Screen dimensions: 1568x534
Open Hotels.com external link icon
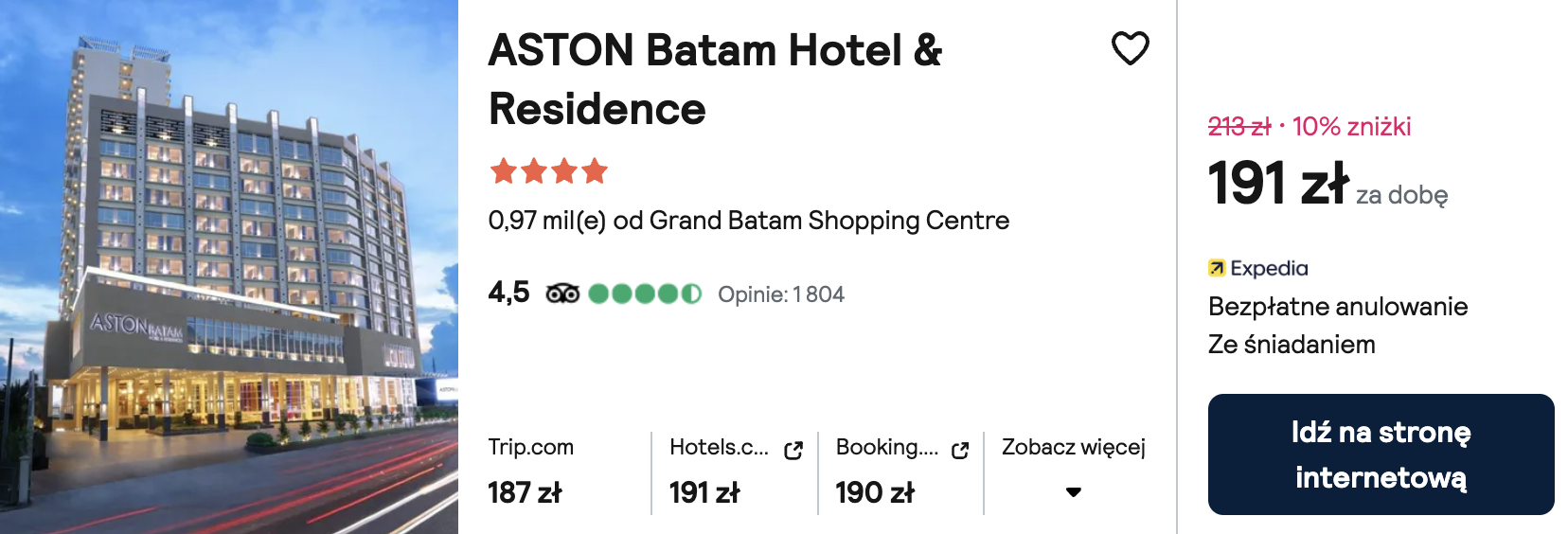[x=793, y=451]
